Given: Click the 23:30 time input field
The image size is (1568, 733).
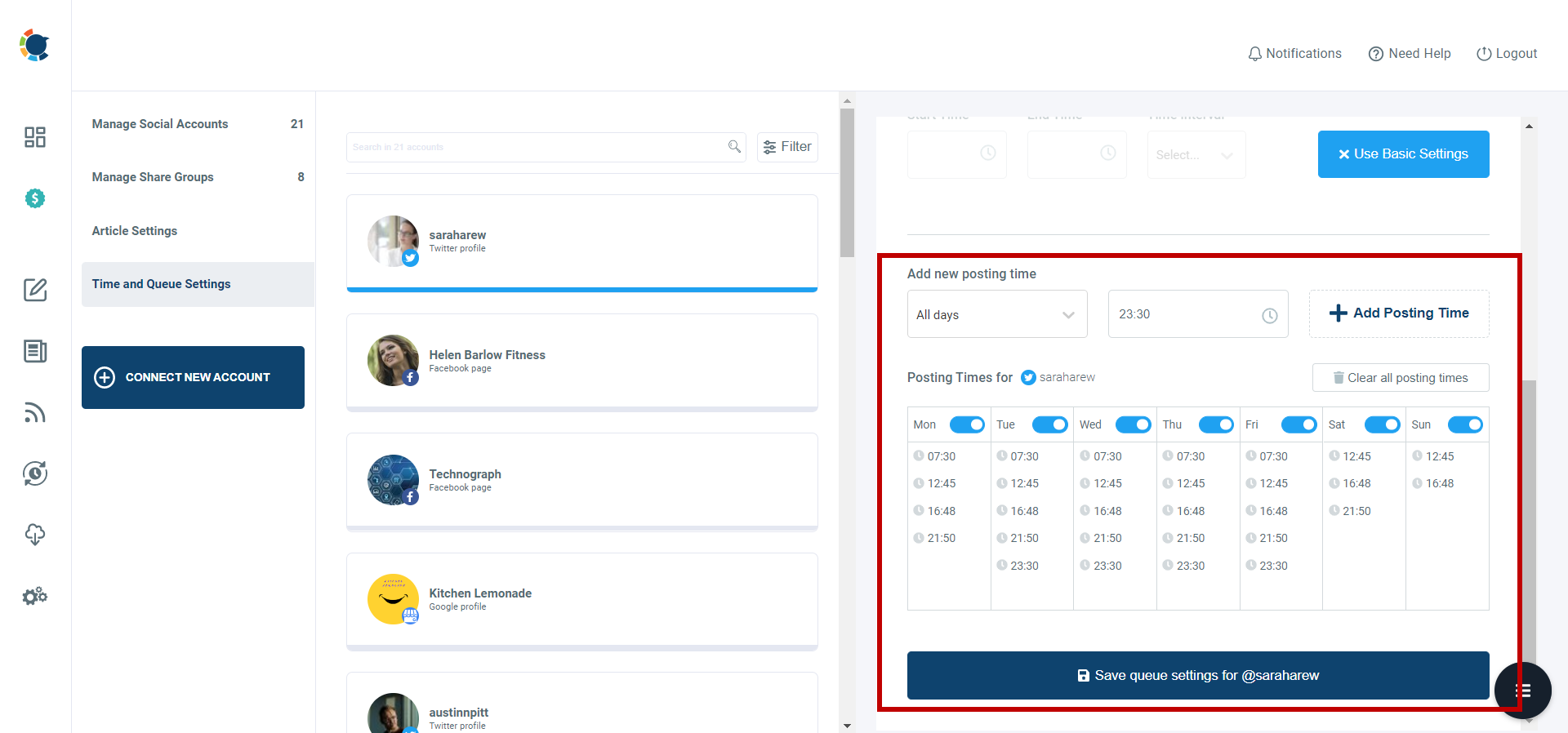Looking at the screenshot, I should coord(1198,314).
